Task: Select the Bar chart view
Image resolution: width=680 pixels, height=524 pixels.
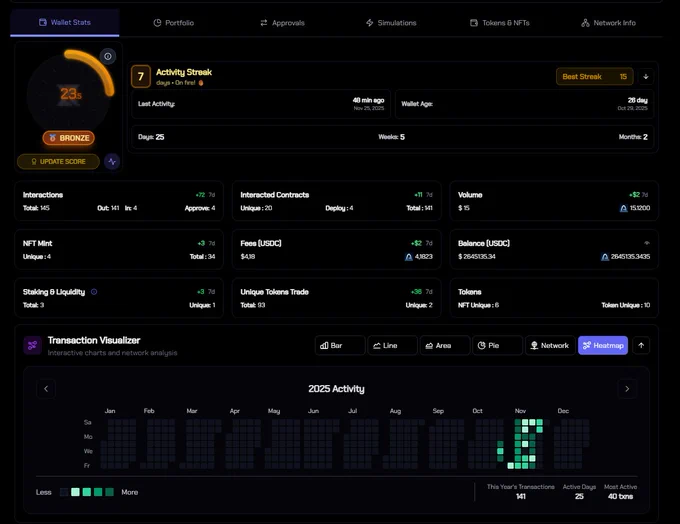Action: (340, 345)
